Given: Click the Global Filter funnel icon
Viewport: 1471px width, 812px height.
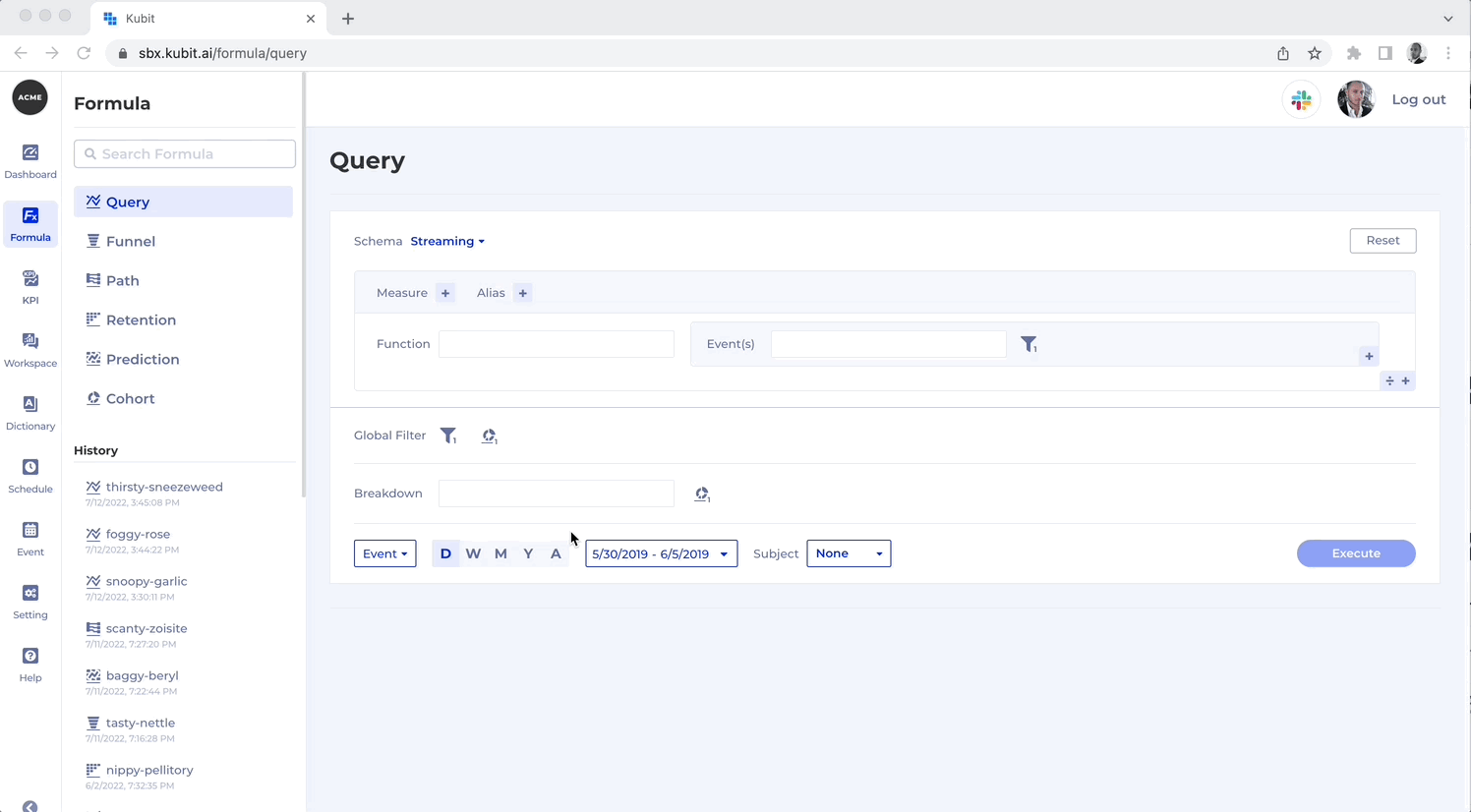Looking at the screenshot, I should 448,435.
